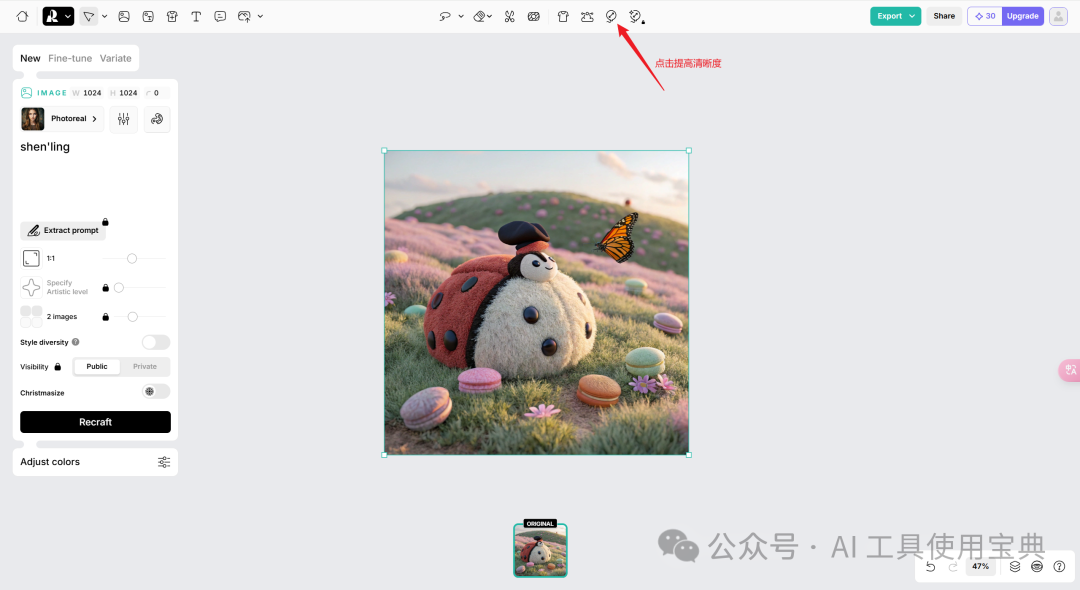
Task: Select the Text tool in the toolbar
Action: click(196, 16)
